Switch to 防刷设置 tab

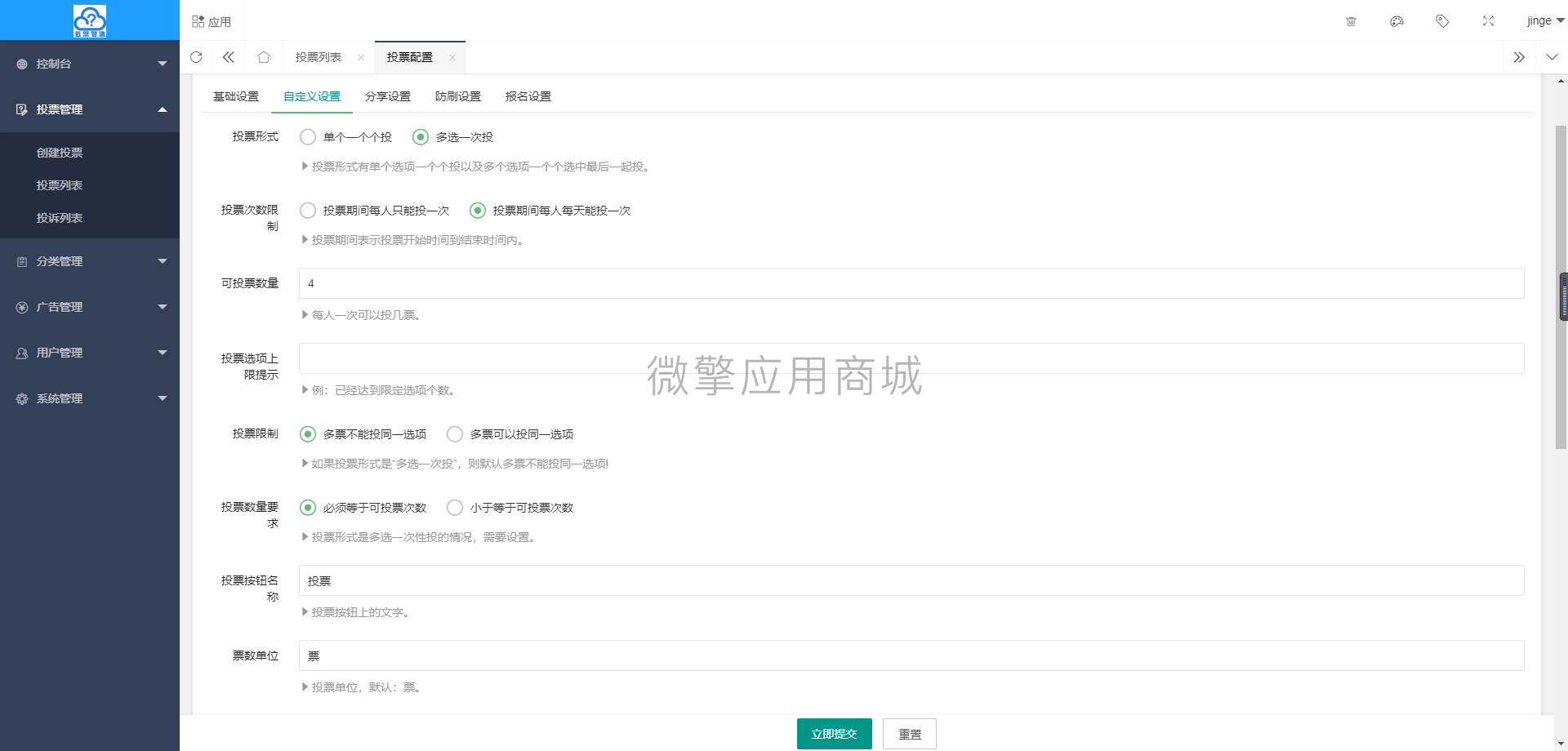458,96
